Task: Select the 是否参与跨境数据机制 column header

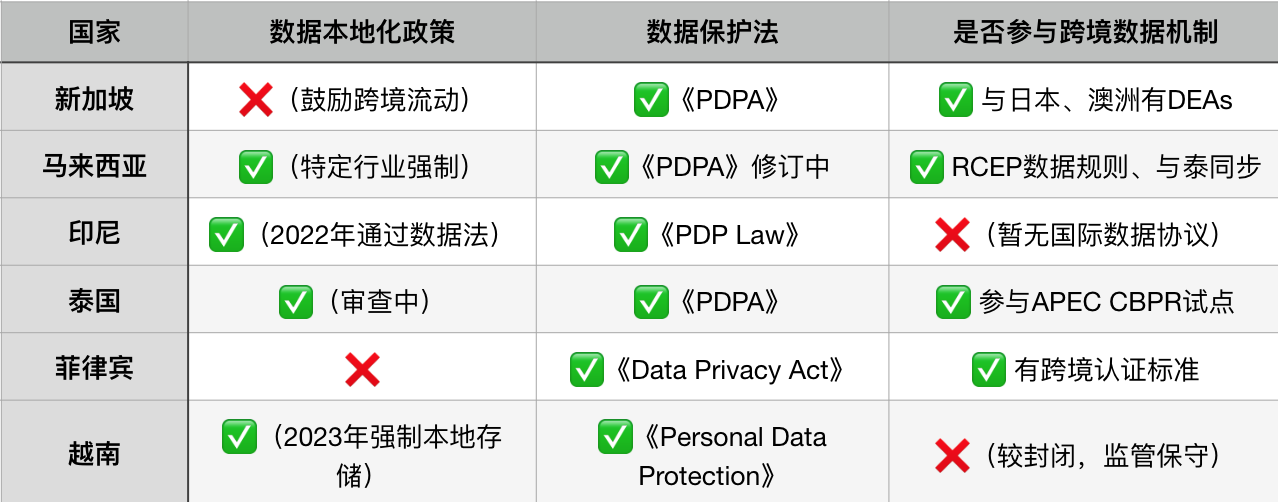Action: point(1085,31)
